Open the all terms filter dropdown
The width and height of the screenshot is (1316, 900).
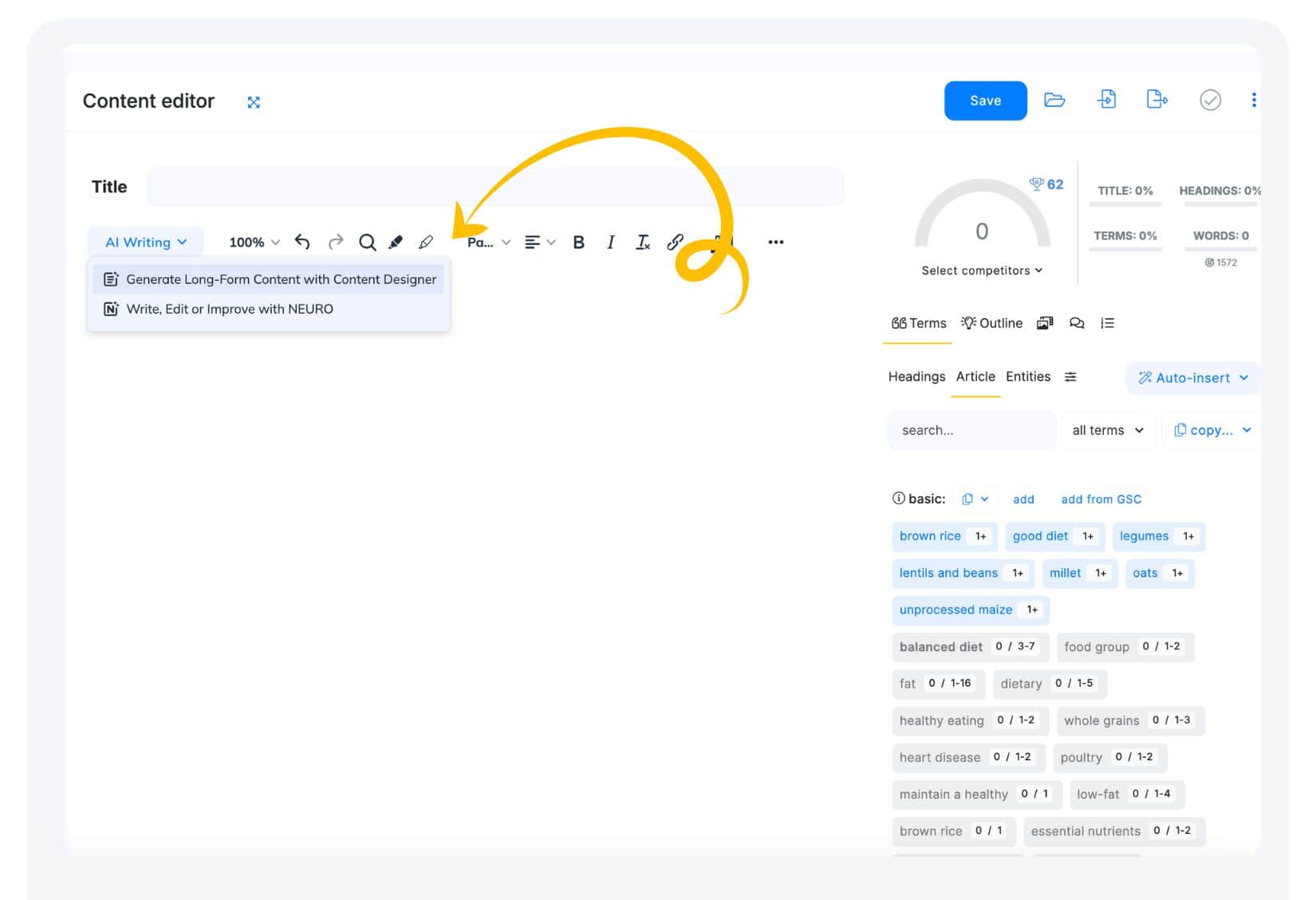(1108, 430)
